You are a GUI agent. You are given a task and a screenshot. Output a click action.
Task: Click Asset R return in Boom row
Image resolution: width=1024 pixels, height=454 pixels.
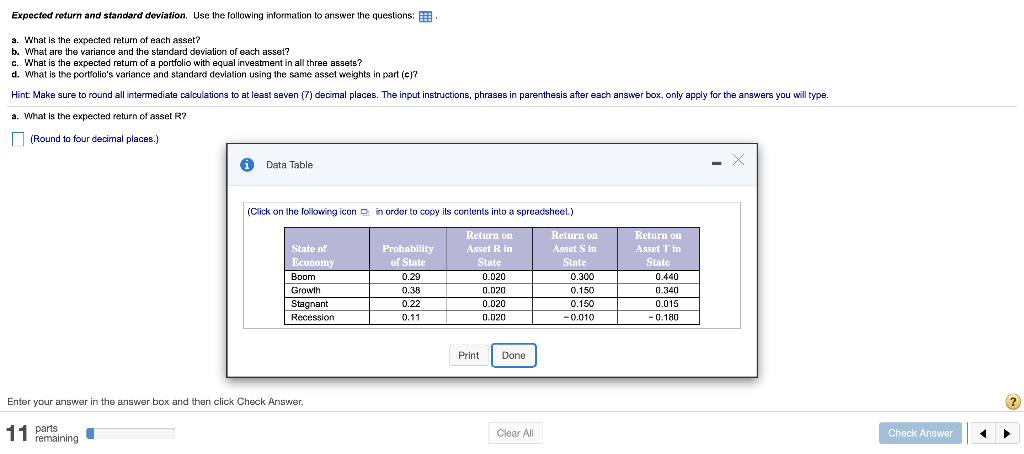point(494,277)
